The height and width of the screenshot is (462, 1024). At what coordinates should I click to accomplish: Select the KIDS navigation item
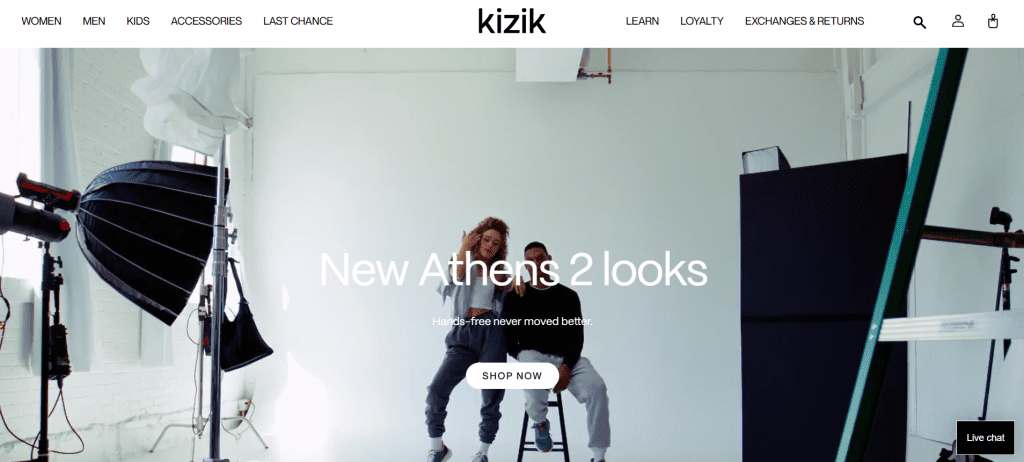pos(138,21)
